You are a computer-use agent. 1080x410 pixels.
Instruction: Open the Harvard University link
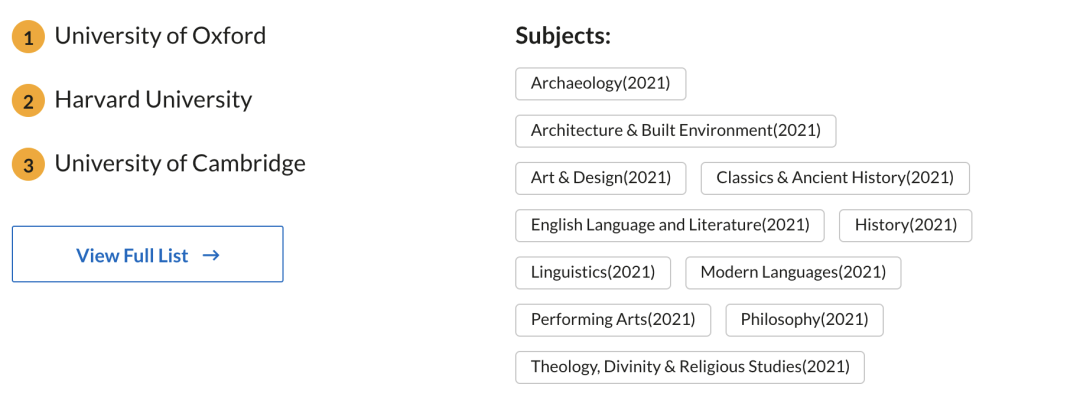(x=153, y=100)
